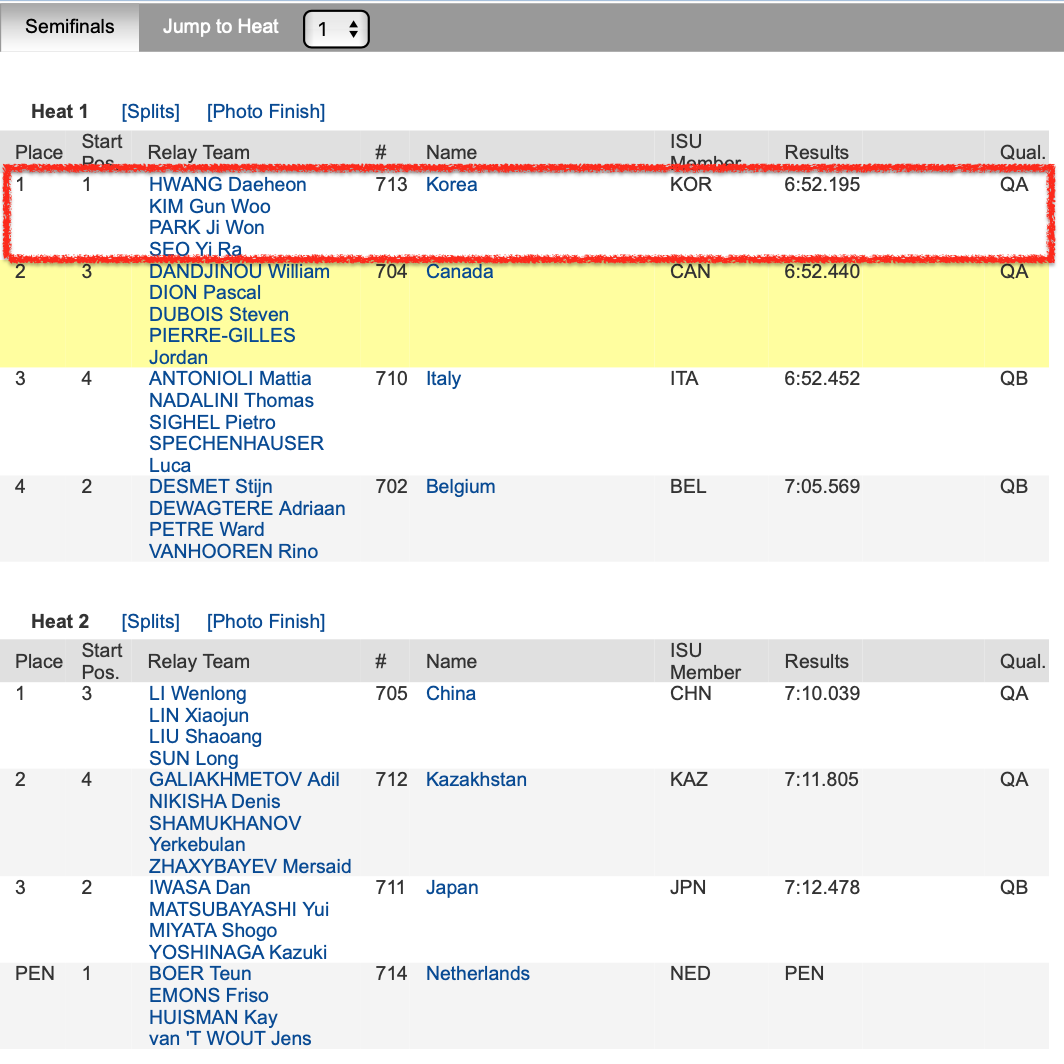This screenshot has height=1064, width=1064.
Task: Open the Italy team link
Action: point(443,379)
